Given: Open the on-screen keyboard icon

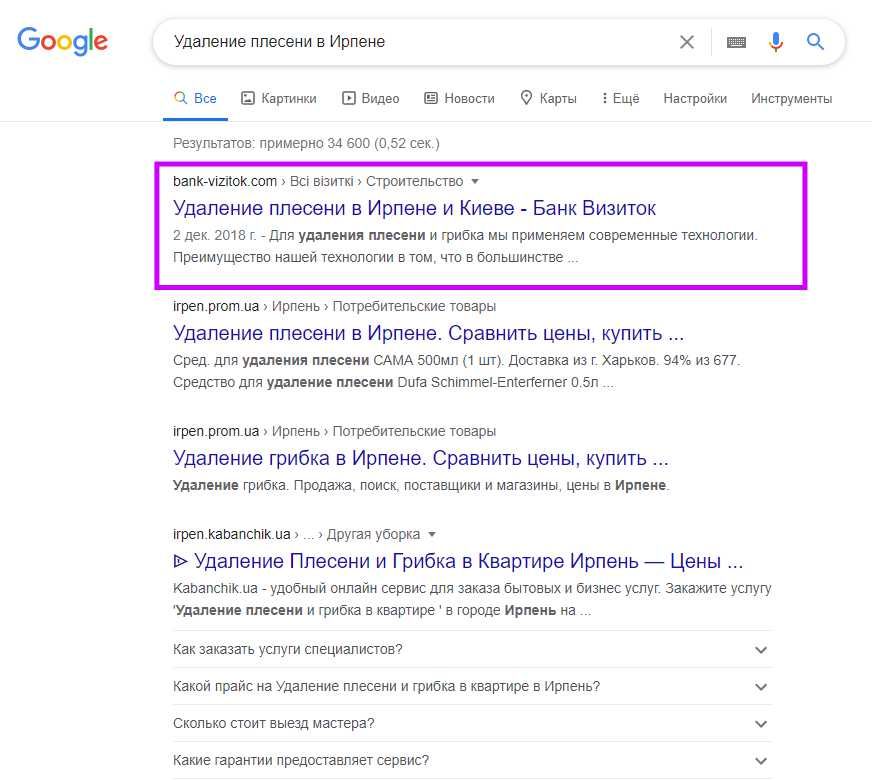Looking at the screenshot, I should point(737,42).
